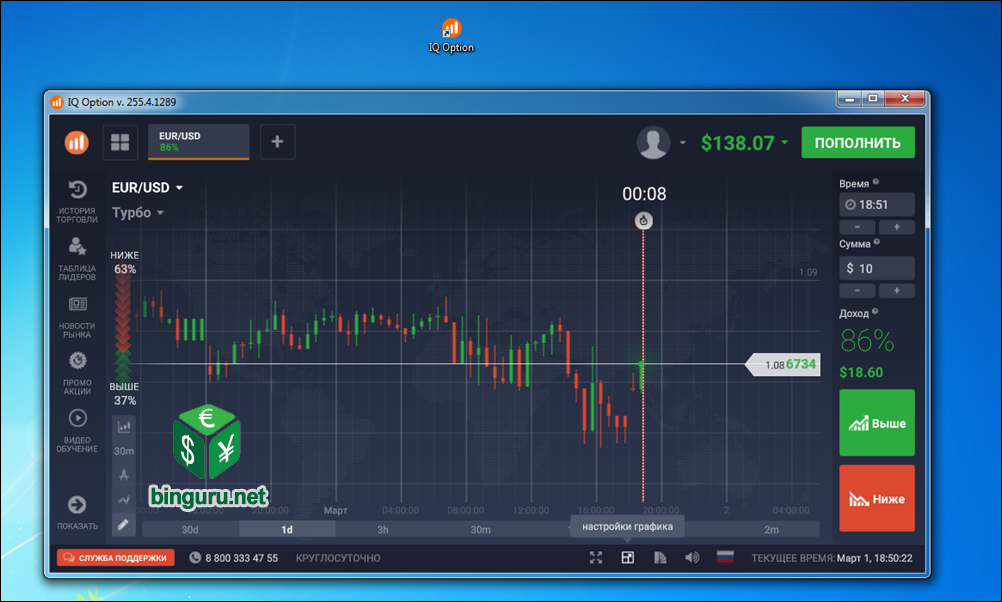Decrease investment amount with minus button
This screenshot has height=602, width=1002.
click(857, 291)
